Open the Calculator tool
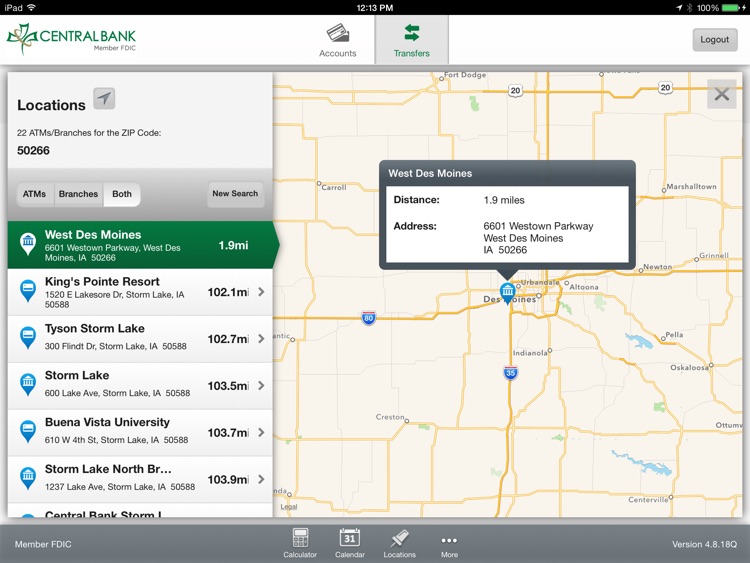The image size is (750, 563). [x=300, y=543]
